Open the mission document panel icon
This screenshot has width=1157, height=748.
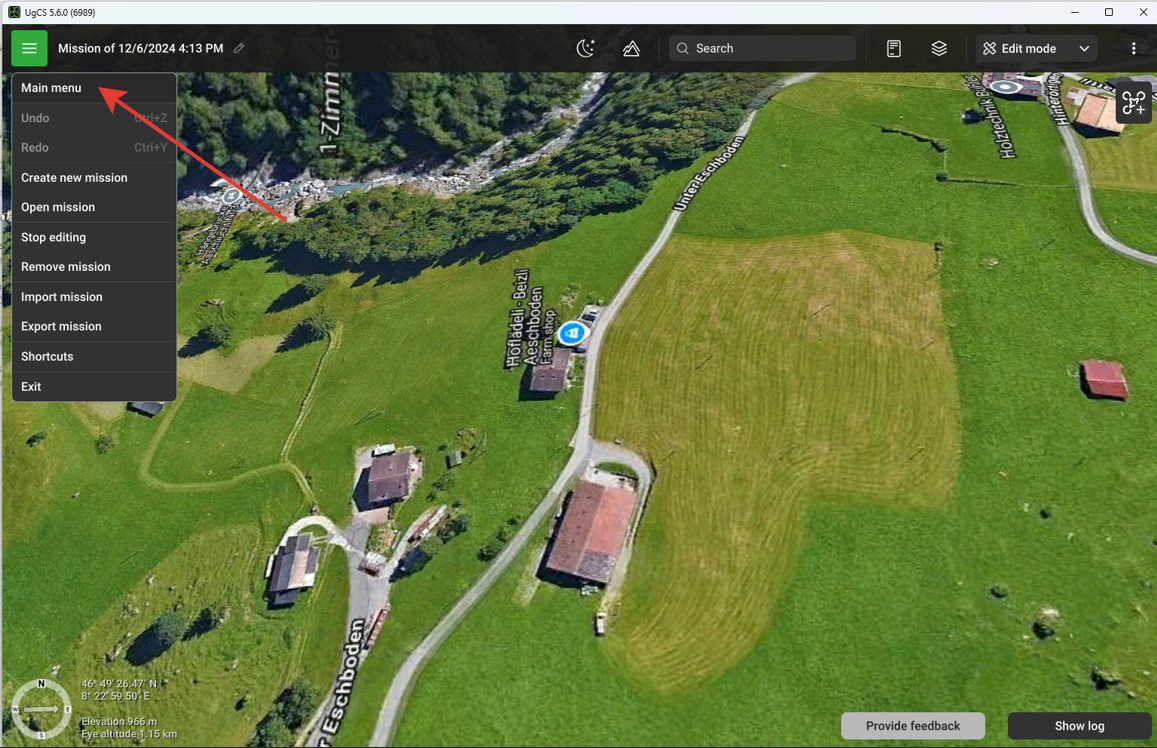click(x=894, y=49)
